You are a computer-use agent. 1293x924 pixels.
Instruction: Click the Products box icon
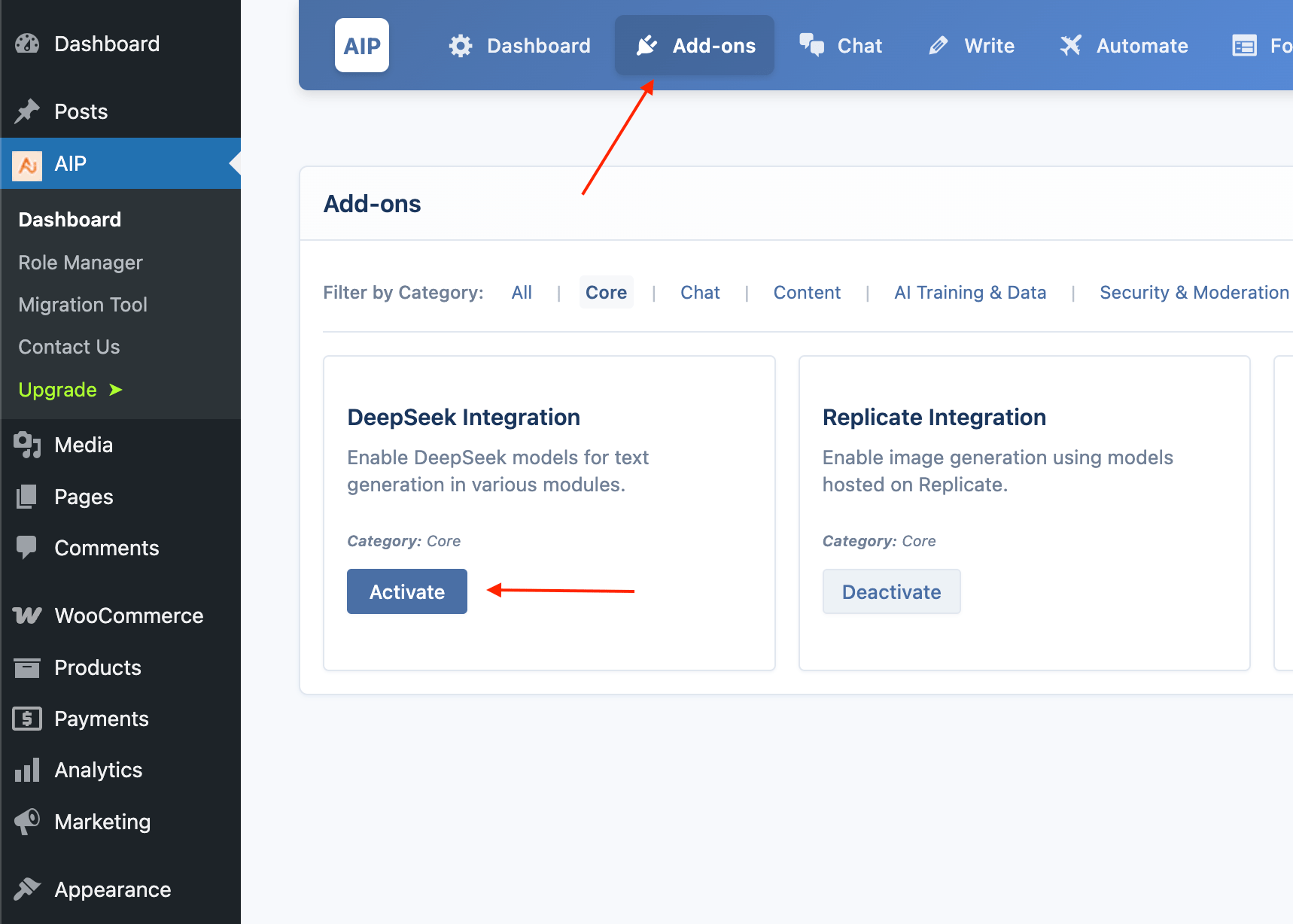(x=27, y=667)
